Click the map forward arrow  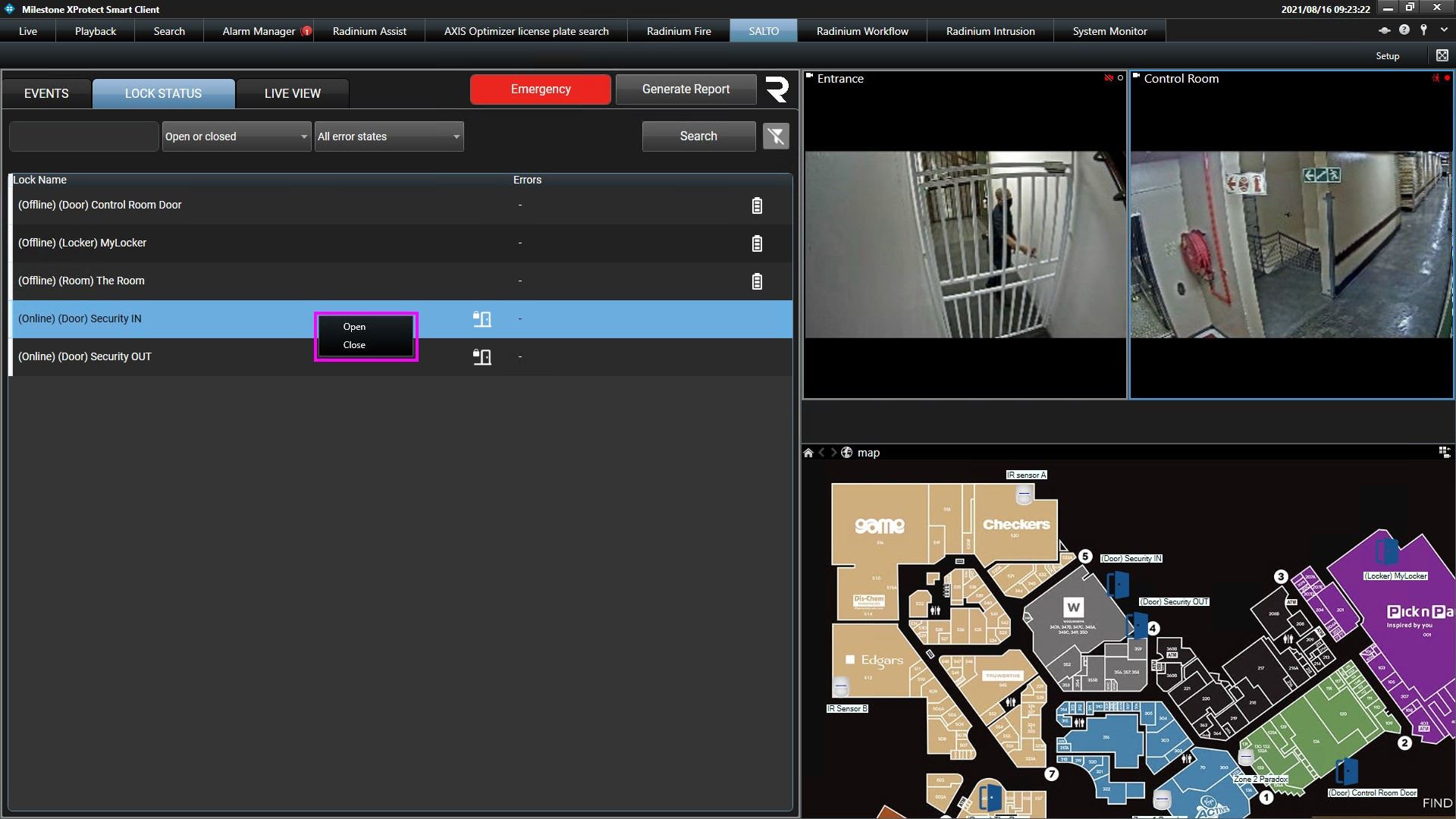pyautogui.click(x=833, y=453)
